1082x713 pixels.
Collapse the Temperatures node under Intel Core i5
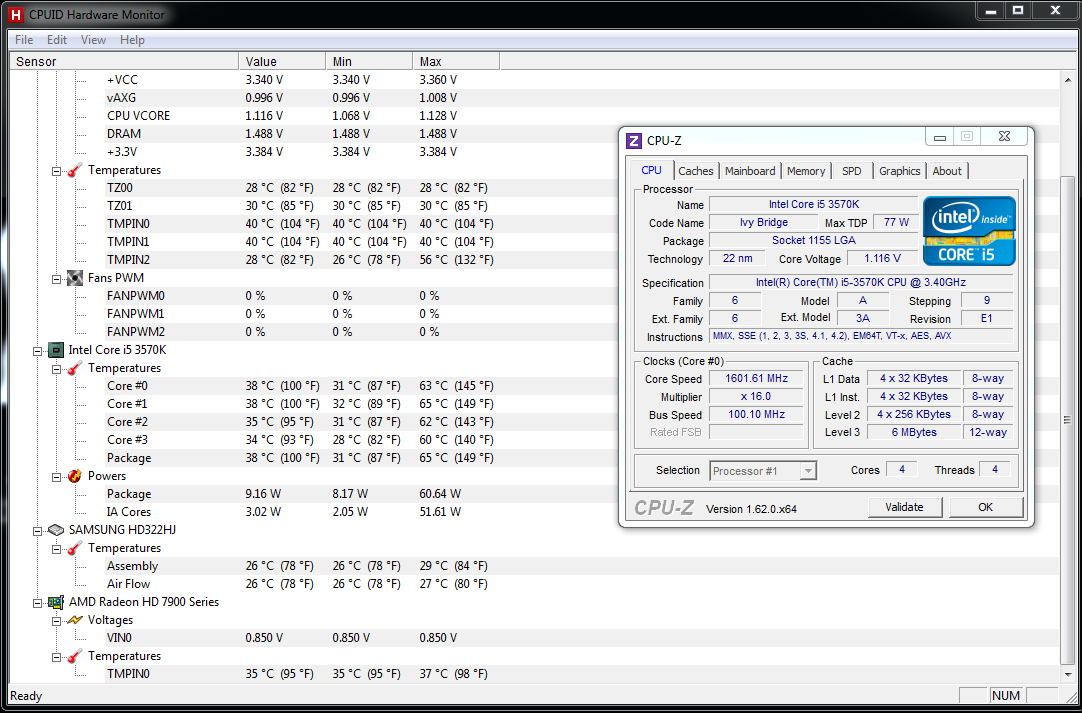pyautogui.click(x=57, y=369)
